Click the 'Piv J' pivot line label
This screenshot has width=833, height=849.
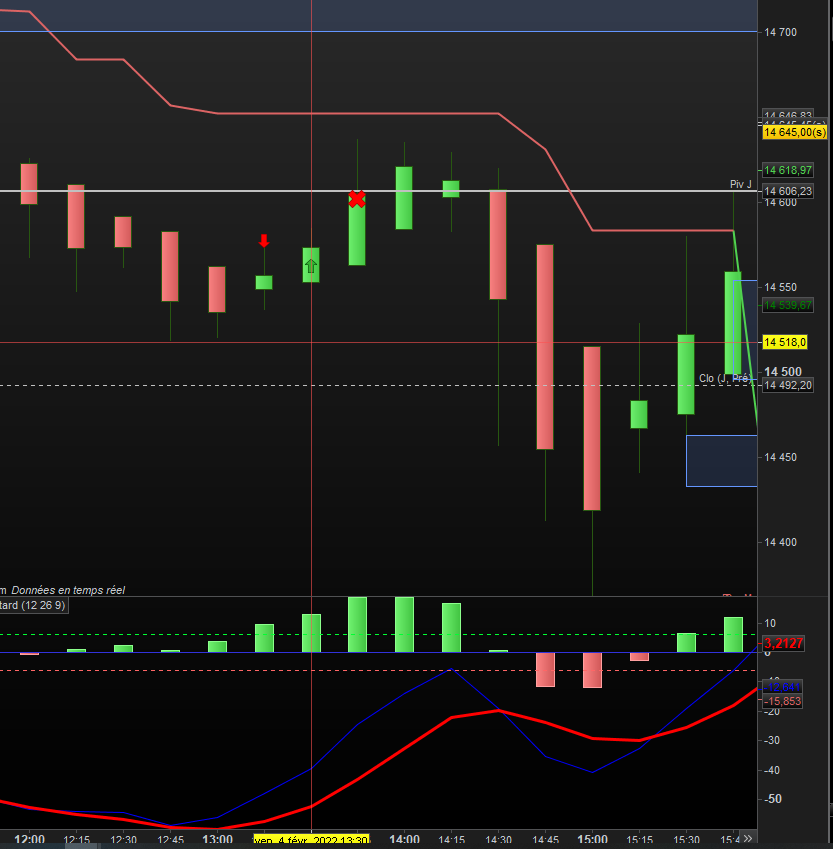(740, 184)
